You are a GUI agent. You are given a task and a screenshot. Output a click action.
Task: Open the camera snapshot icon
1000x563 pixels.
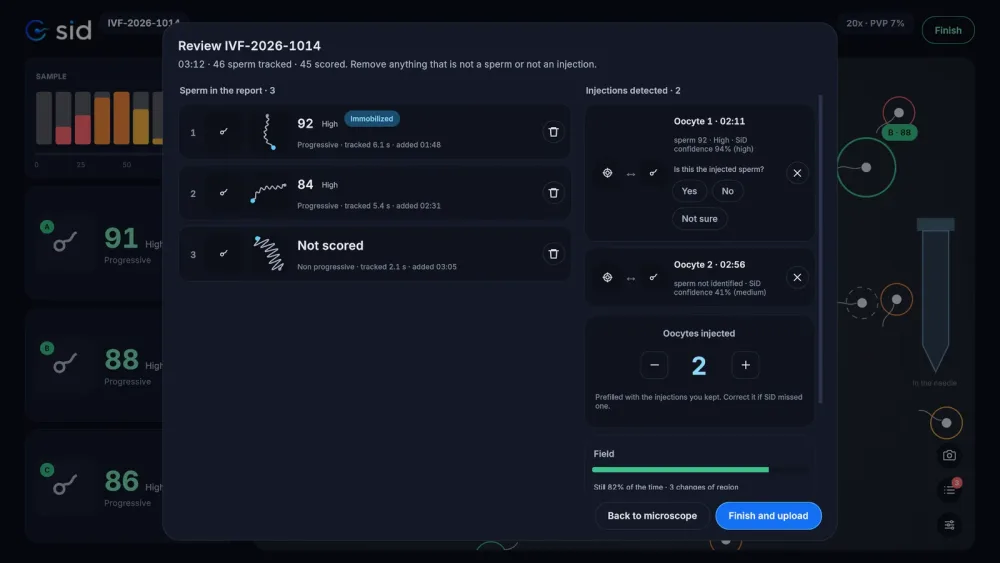[x=949, y=455]
